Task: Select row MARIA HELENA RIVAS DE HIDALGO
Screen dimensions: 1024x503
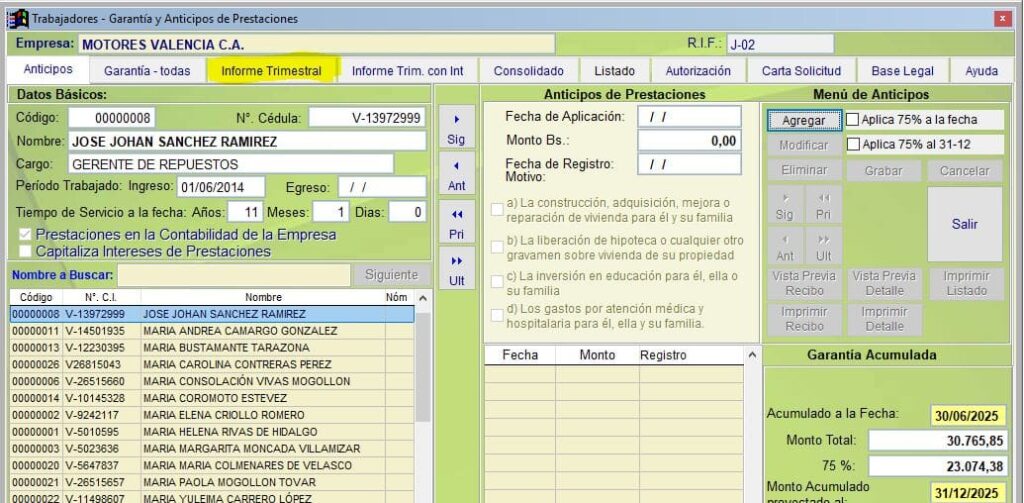Action: (212, 432)
